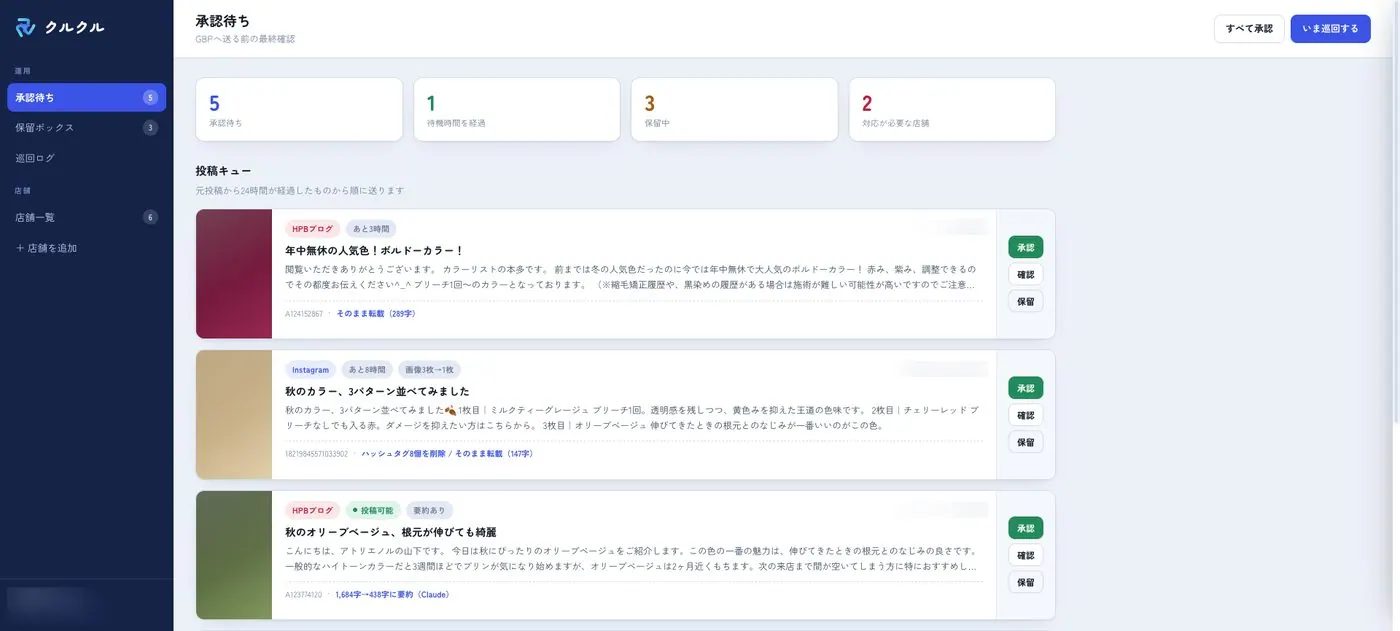Select the 保留中 stat card showing 3
Screen dimensions: 1400x631
[x=734, y=110]
